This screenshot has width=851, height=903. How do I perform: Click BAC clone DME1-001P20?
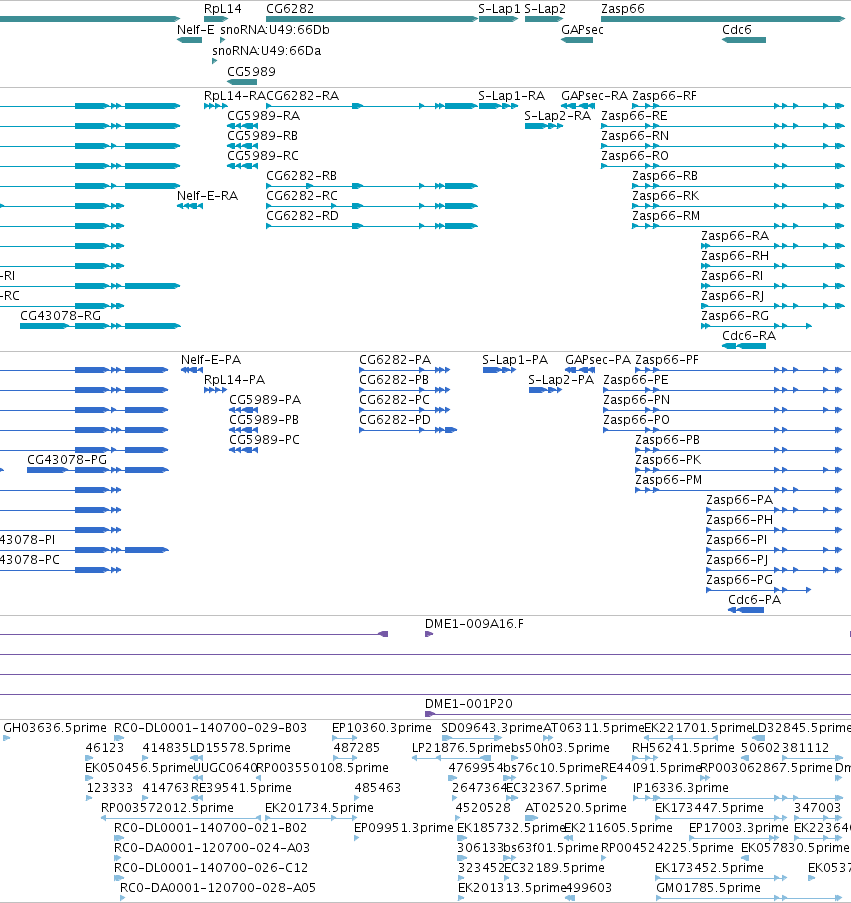468,704
